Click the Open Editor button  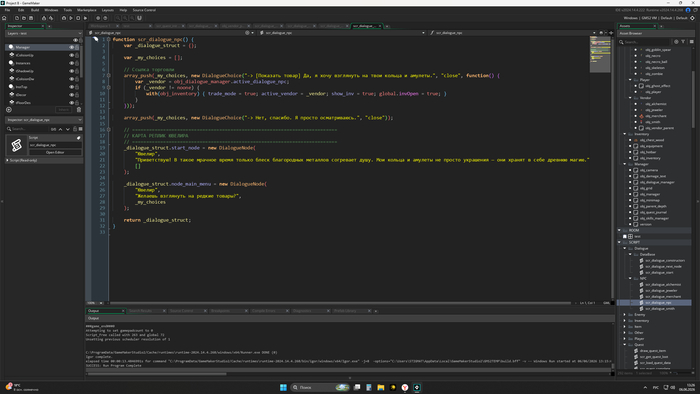(x=55, y=152)
